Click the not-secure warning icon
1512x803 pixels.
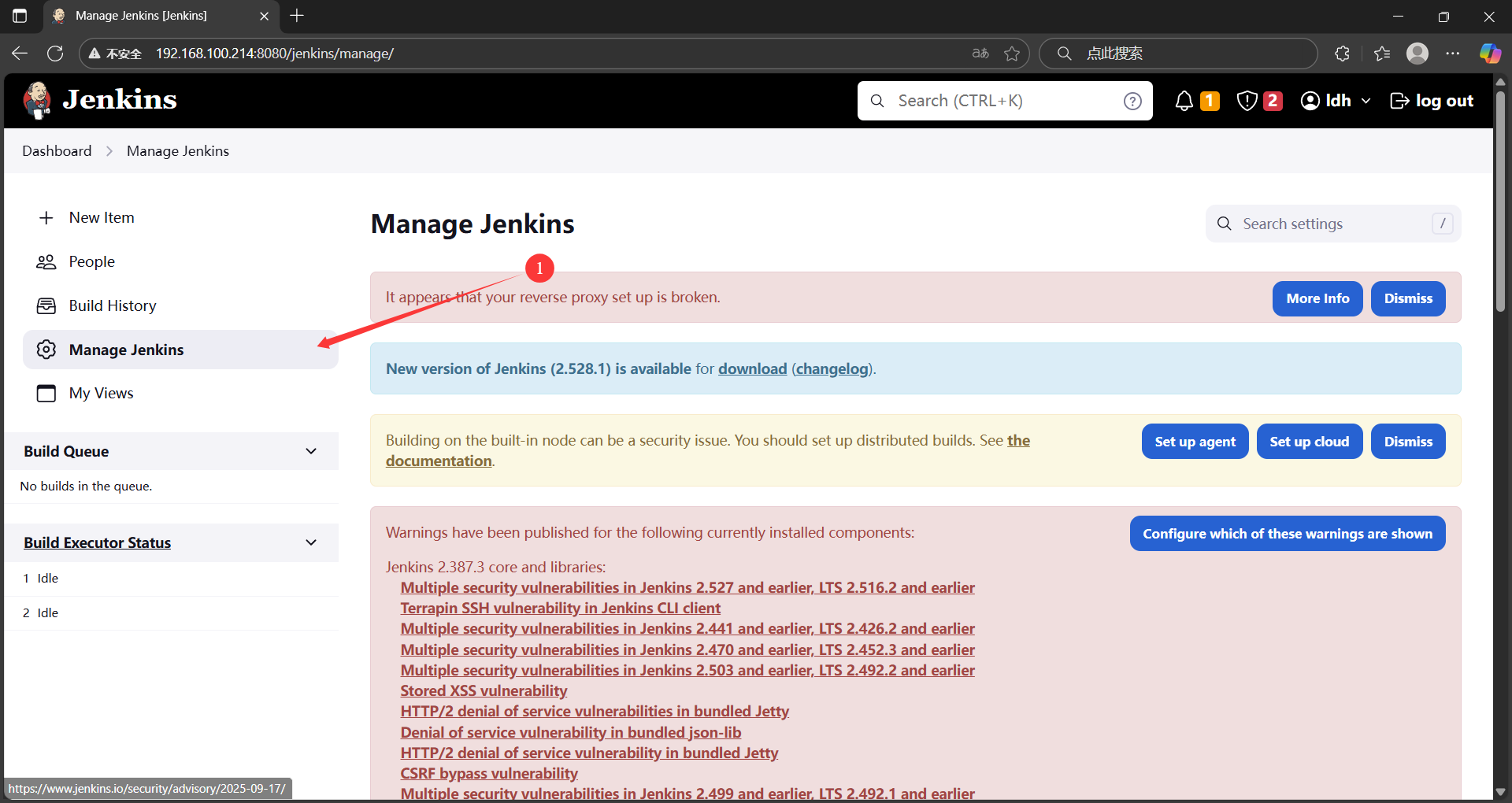pyautogui.click(x=94, y=54)
